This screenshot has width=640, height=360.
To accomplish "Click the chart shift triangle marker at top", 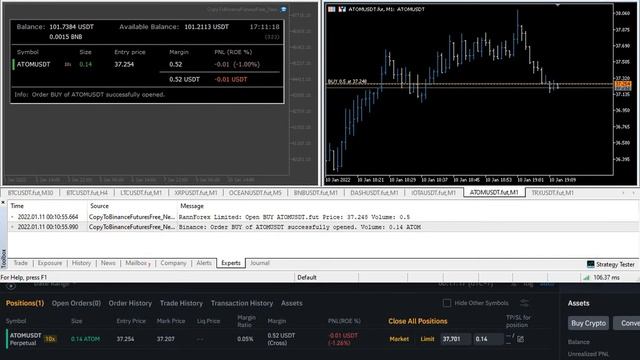I will click(x=558, y=5).
